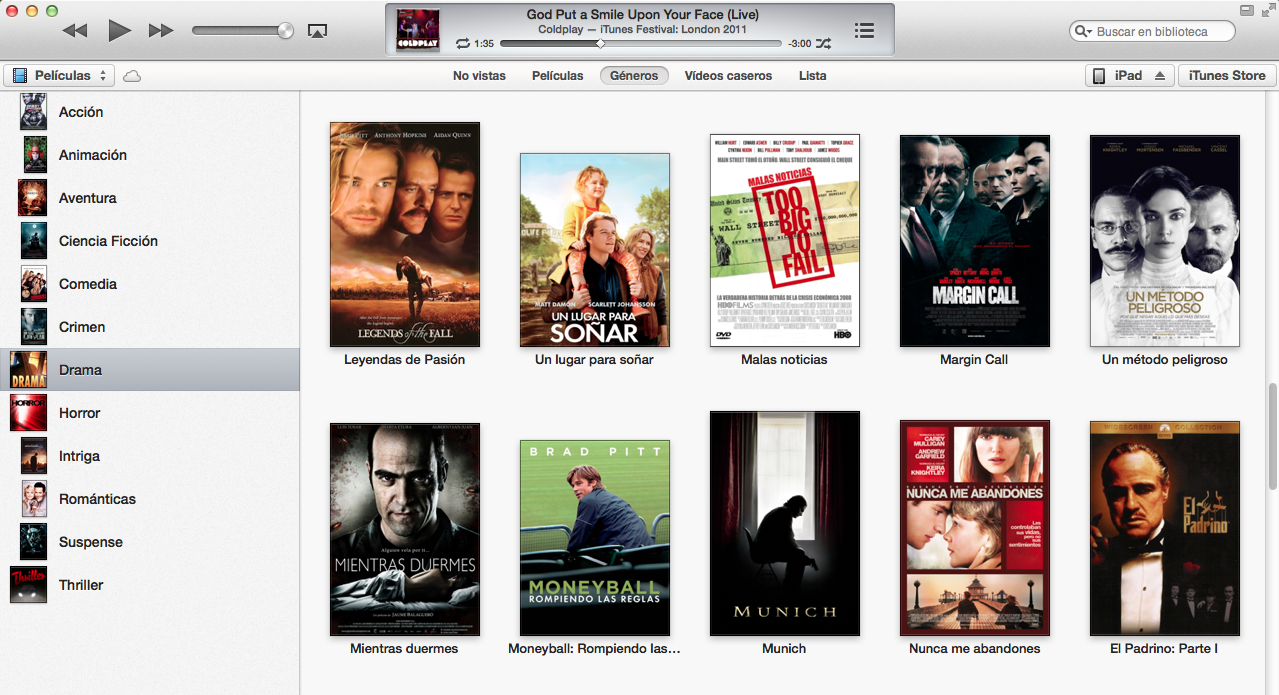The image size is (1279, 695).
Task: Open the AirPlay output icon
Action: click(x=317, y=31)
